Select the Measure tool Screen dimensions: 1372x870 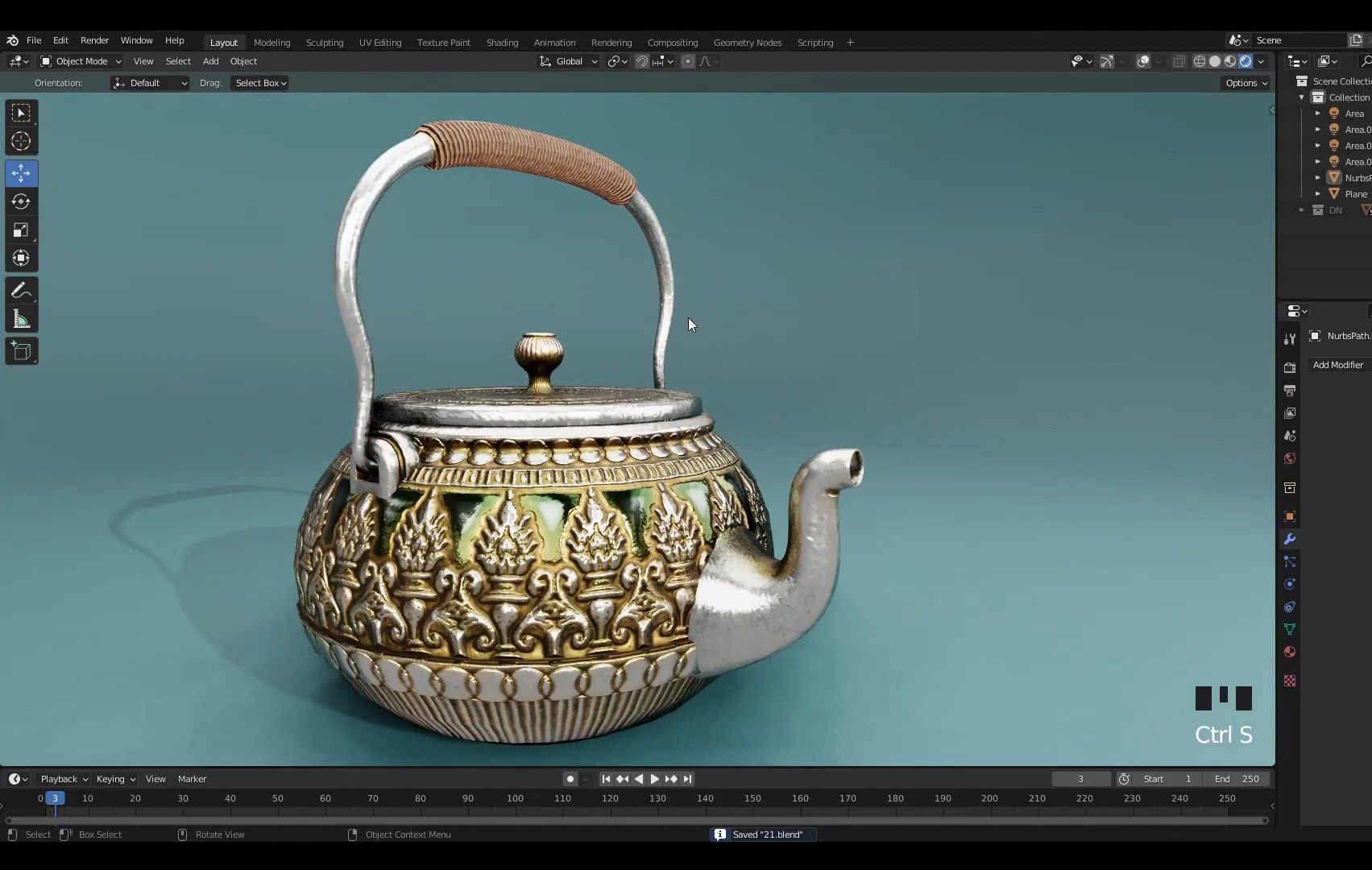(x=21, y=317)
